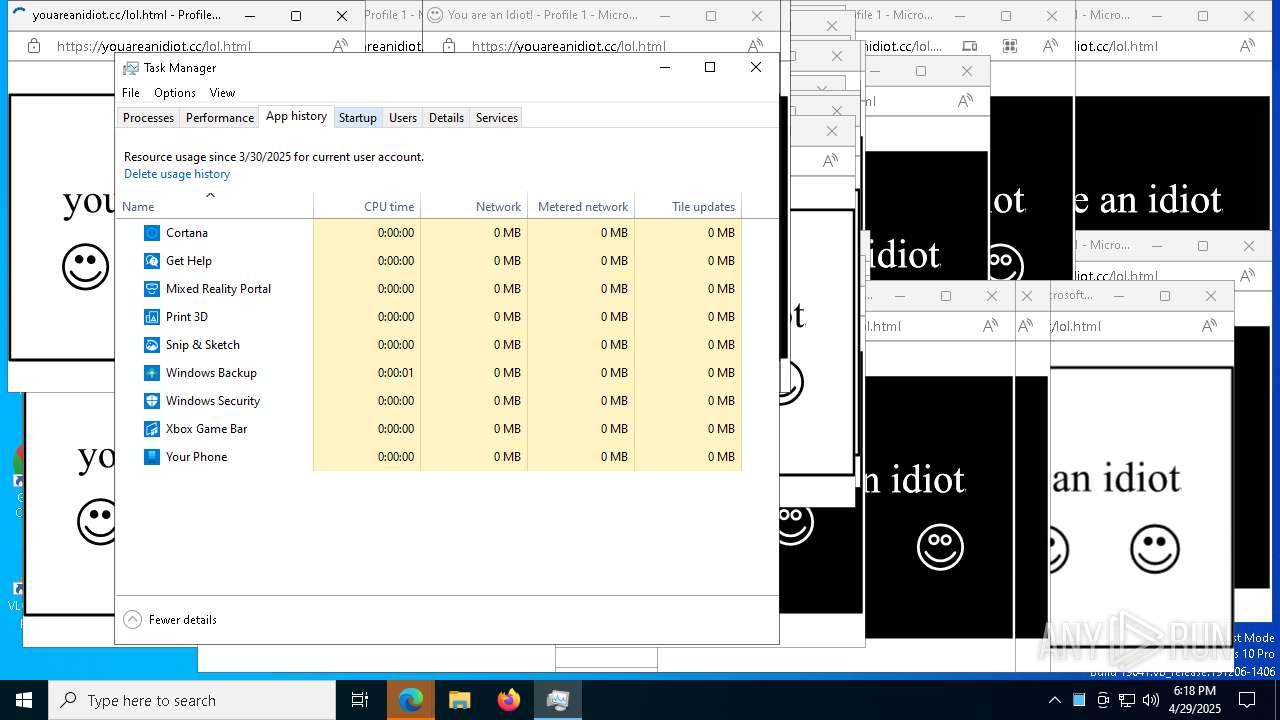Click the Cortana row name text
Image resolution: width=1280 pixels, height=720 pixels.
pos(187,233)
